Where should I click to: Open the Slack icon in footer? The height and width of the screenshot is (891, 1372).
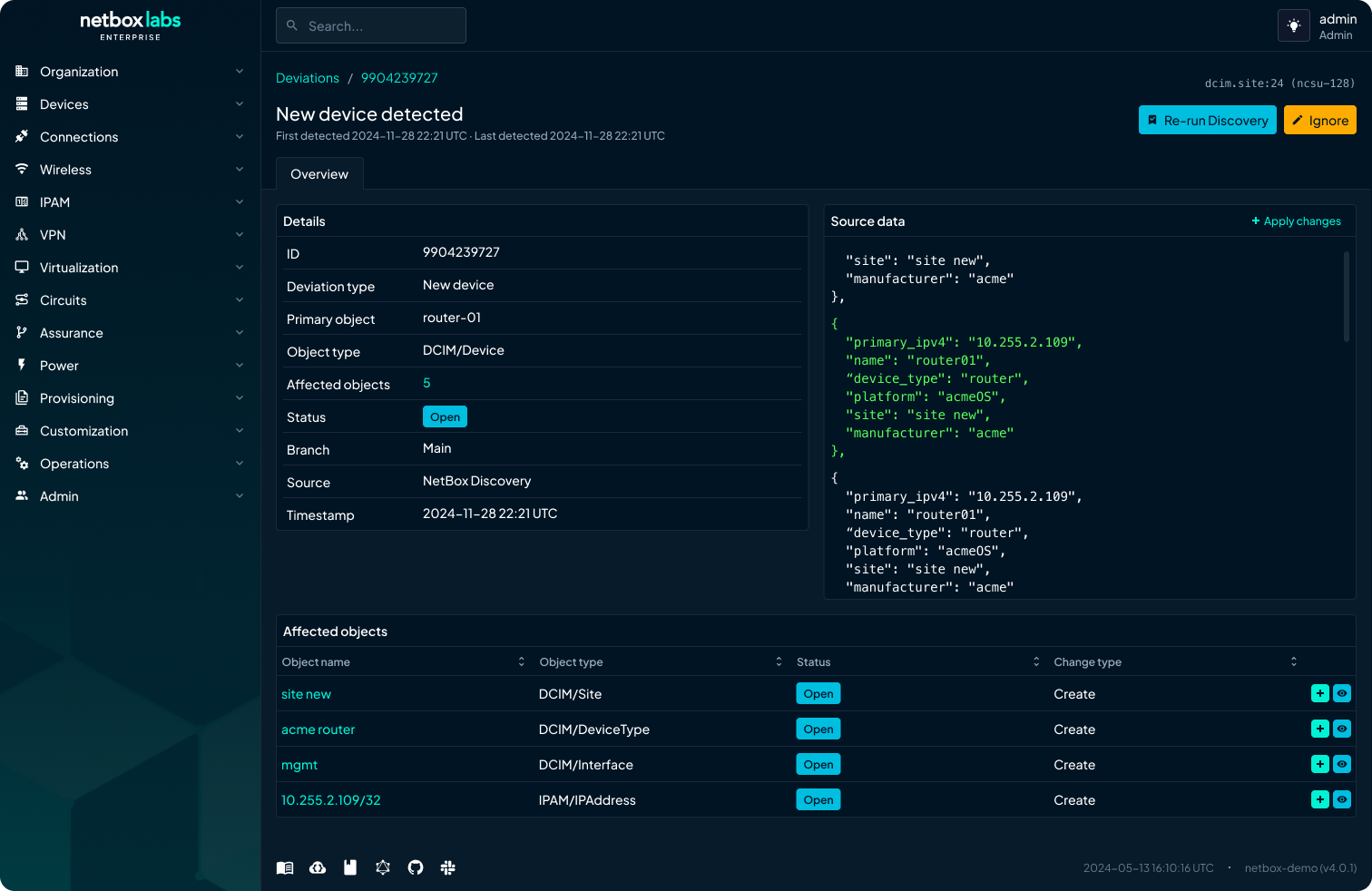447,867
